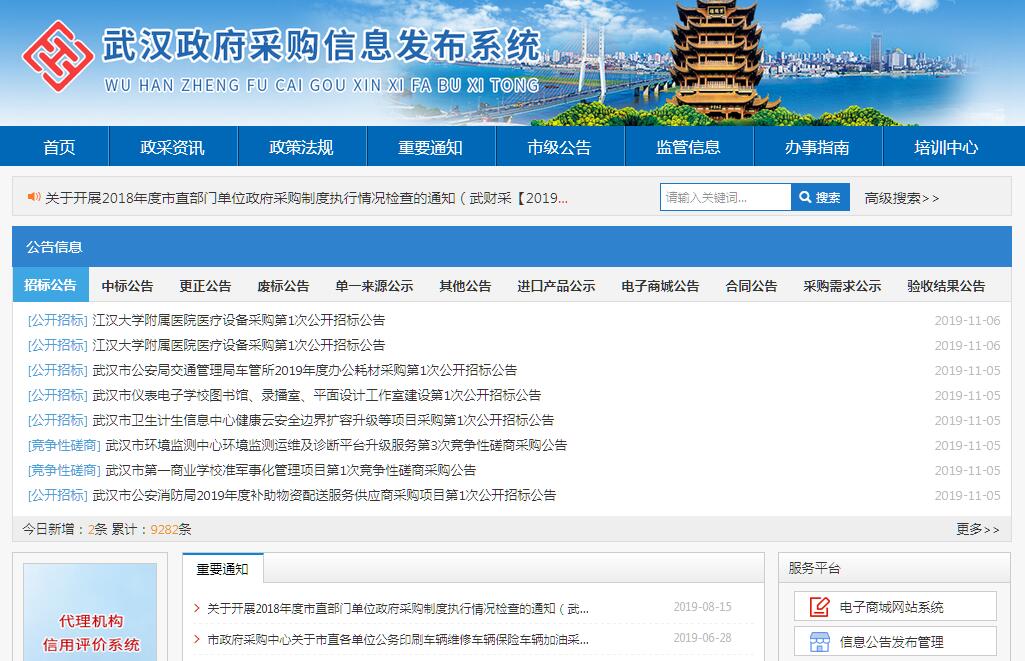Open 江汉大学附属医院 first tender announcement

click(x=238, y=321)
